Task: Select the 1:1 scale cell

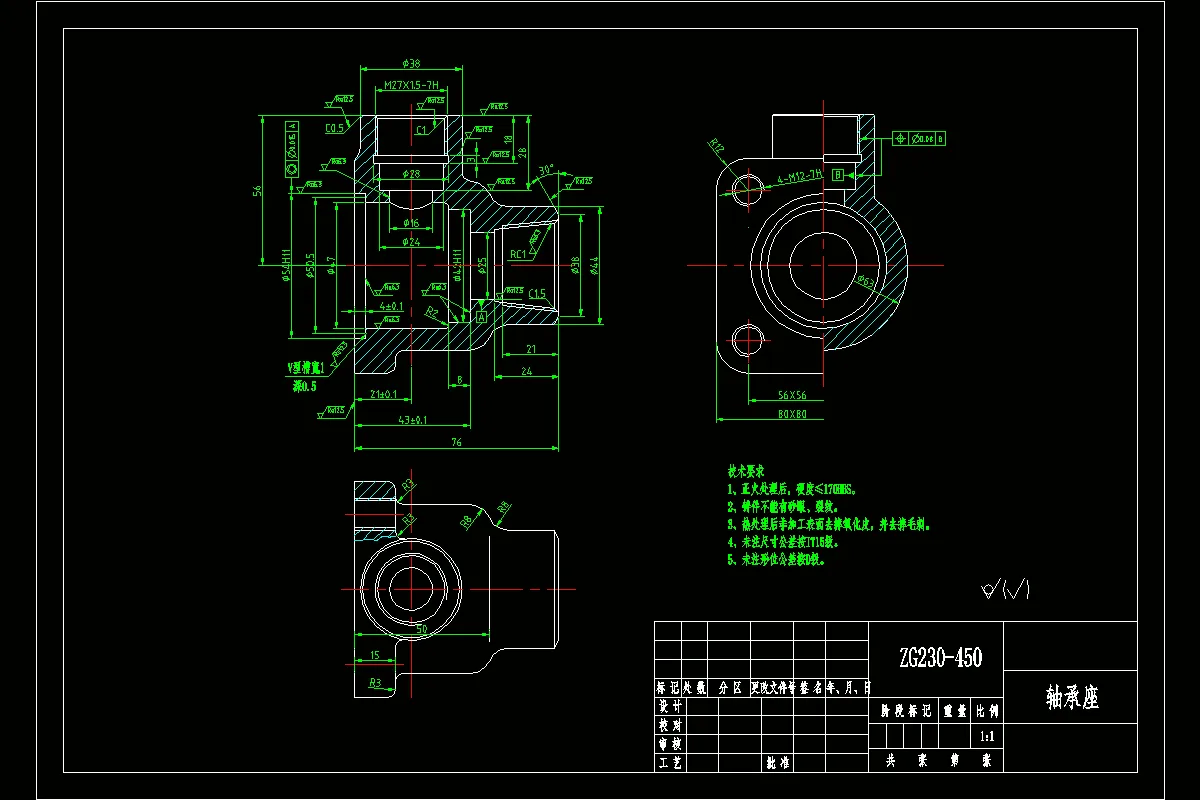Action: pyautogui.click(x=988, y=736)
